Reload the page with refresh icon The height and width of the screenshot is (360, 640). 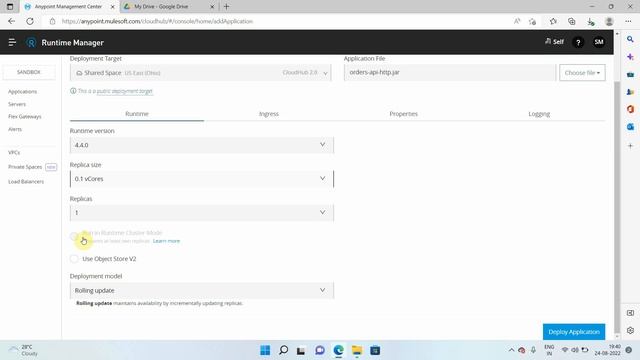pyautogui.click(x=30, y=21)
